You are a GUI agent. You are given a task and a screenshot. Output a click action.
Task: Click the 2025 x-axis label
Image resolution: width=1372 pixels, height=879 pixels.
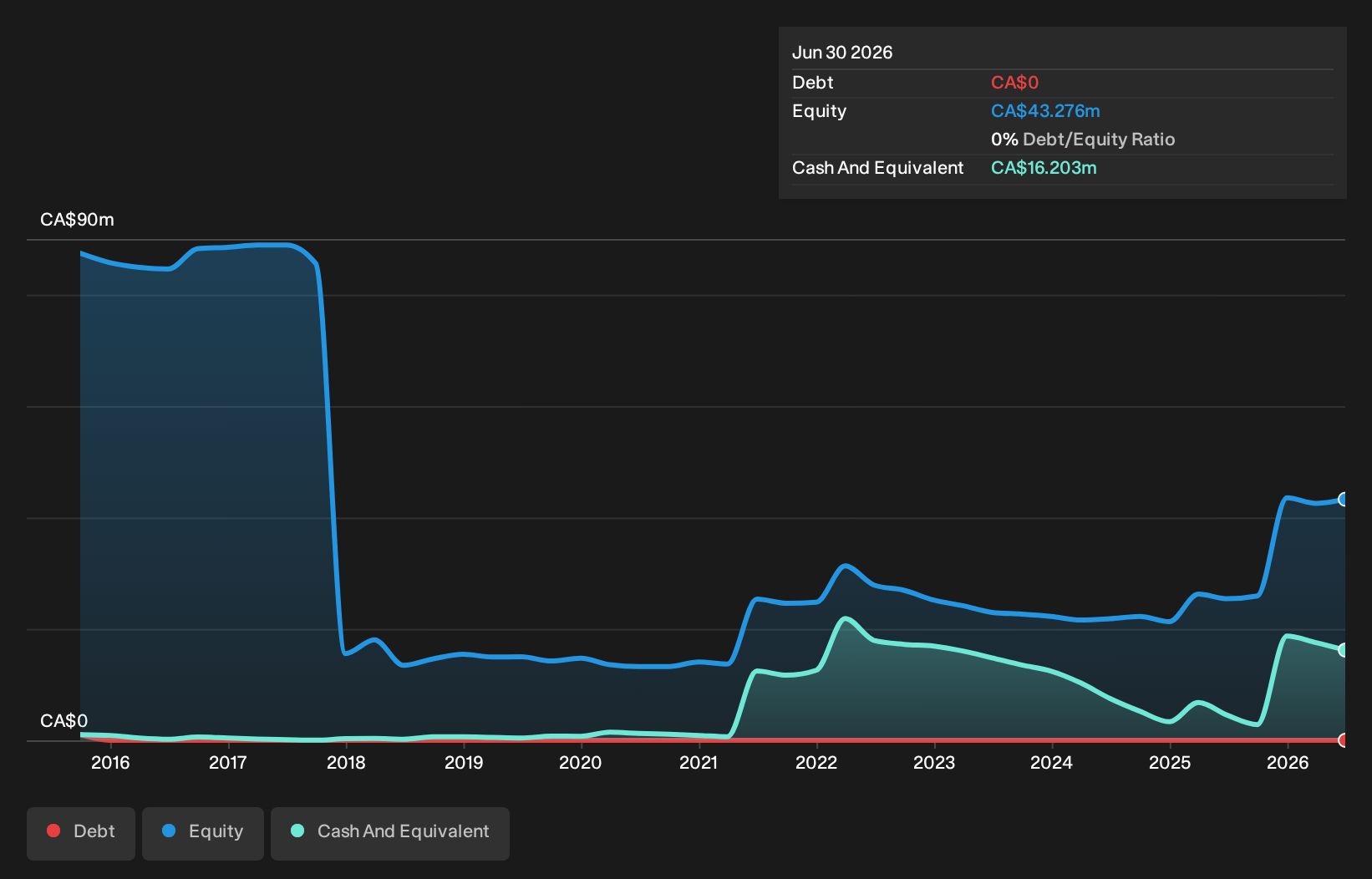(1170, 763)
